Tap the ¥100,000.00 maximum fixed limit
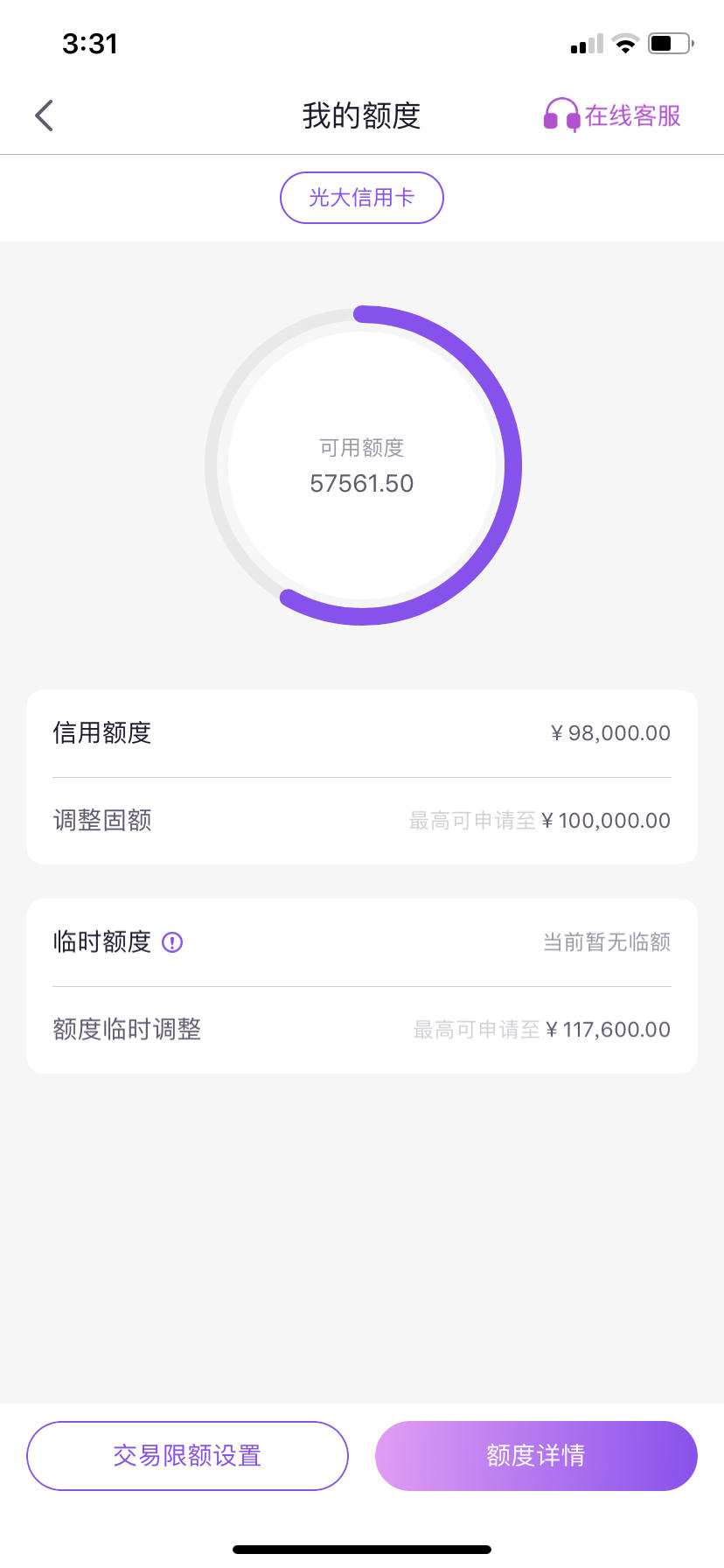Viewport: 724px width, 1568px height. [x=606, y=821]
